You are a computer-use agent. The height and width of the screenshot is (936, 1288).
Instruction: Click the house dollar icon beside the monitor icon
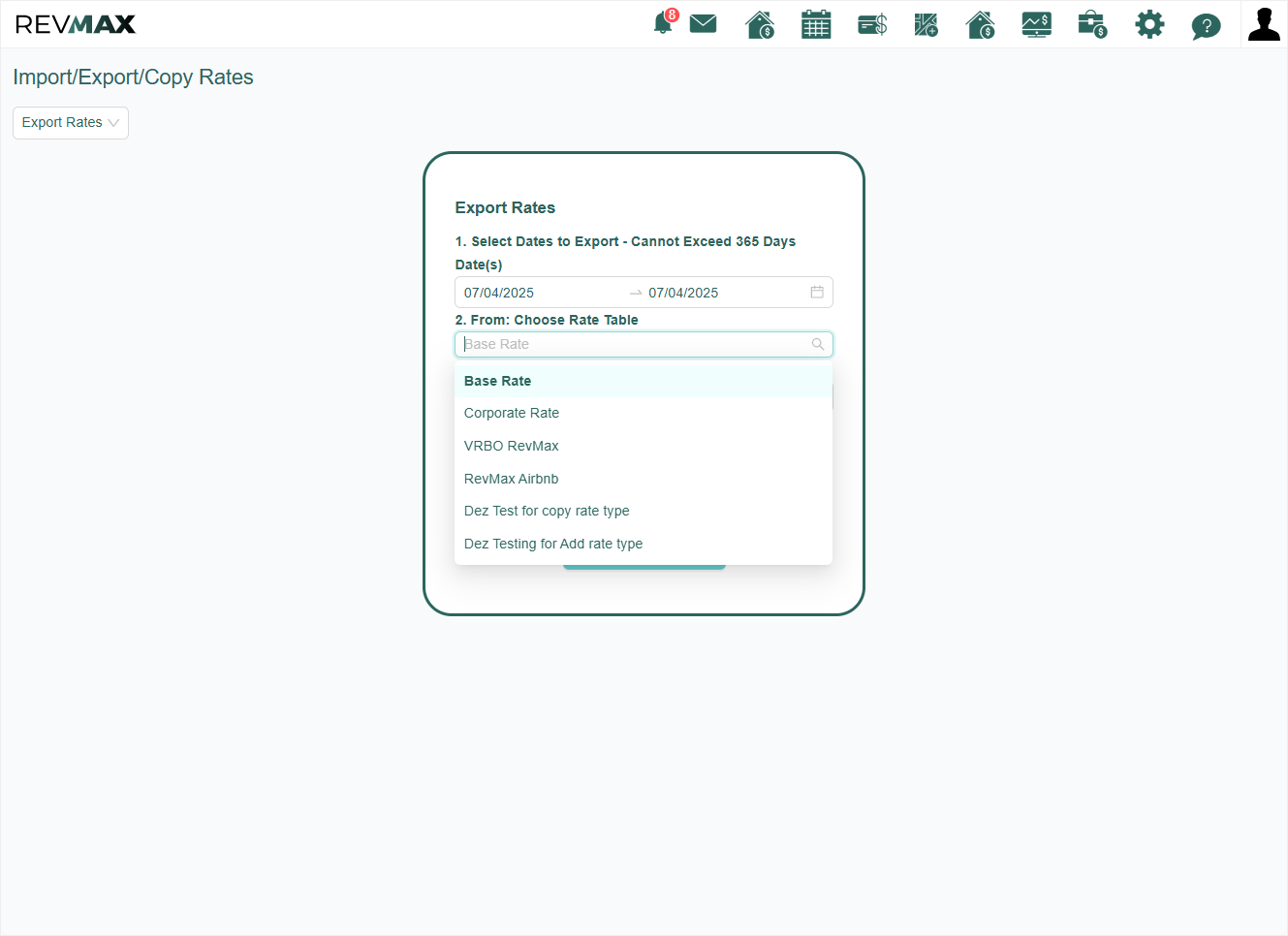point(981,24)
